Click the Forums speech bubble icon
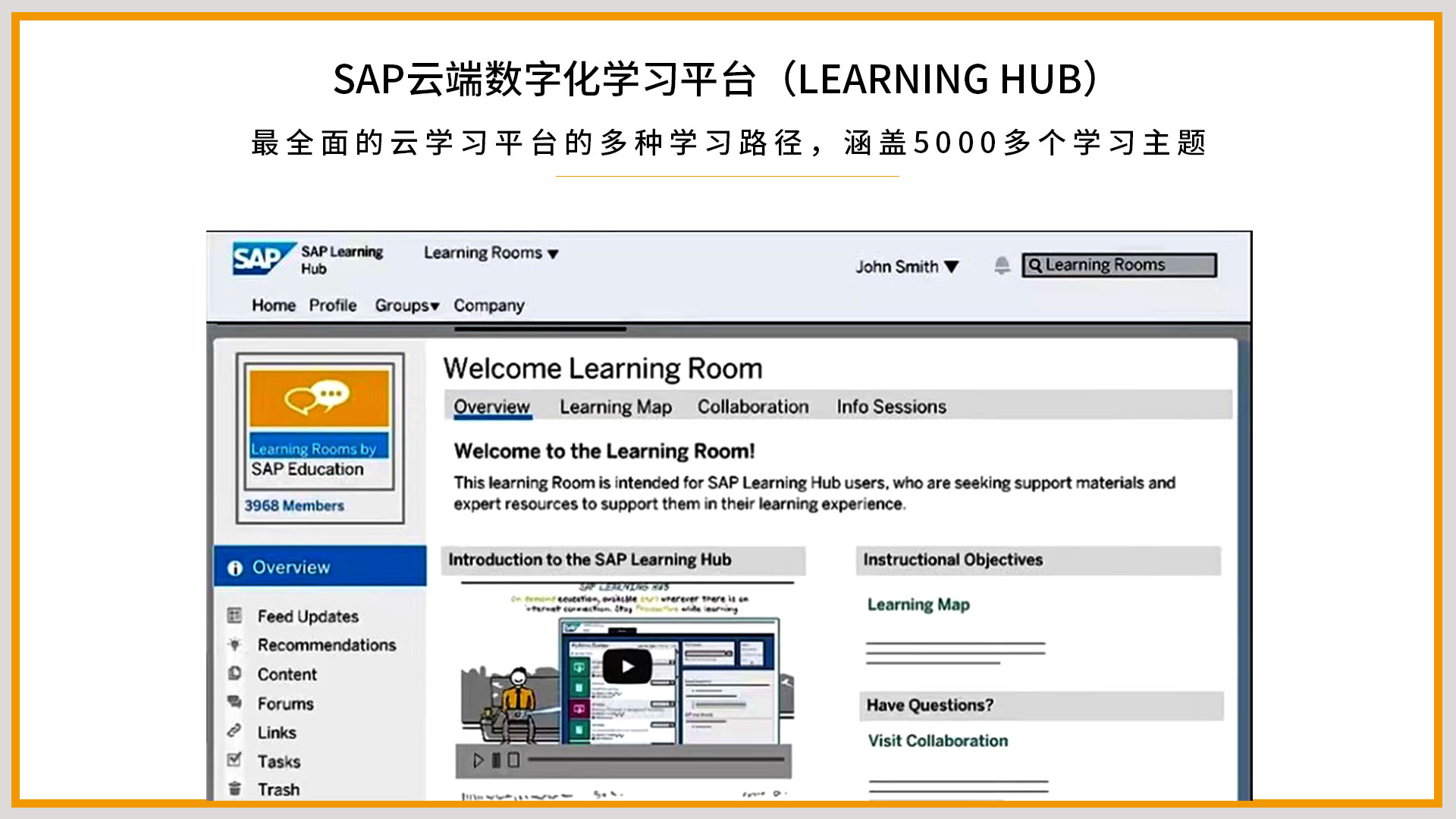Viewport: 1456px width, 819px height. 234,702
